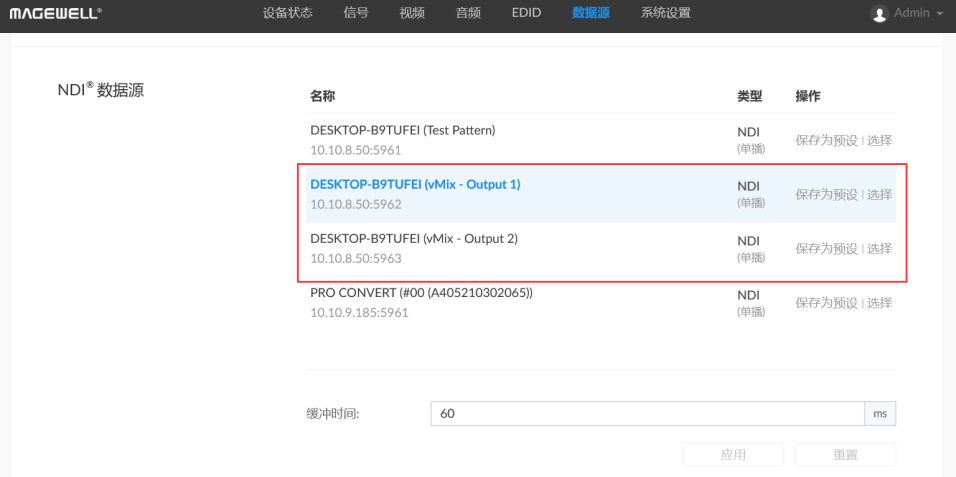Click 保存为预设 for vMix - Output 1
The image size is (956, 477).
826,195
